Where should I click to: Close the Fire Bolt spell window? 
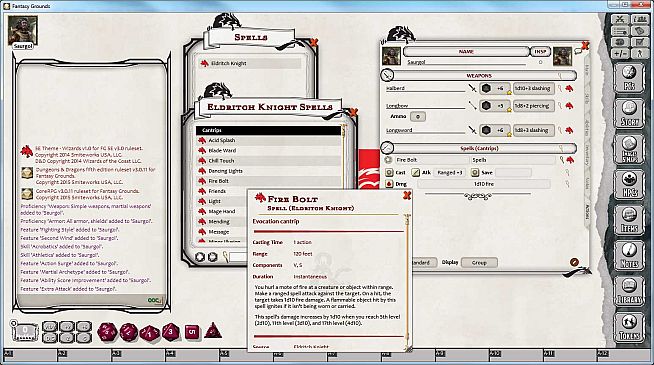(407, 195)
